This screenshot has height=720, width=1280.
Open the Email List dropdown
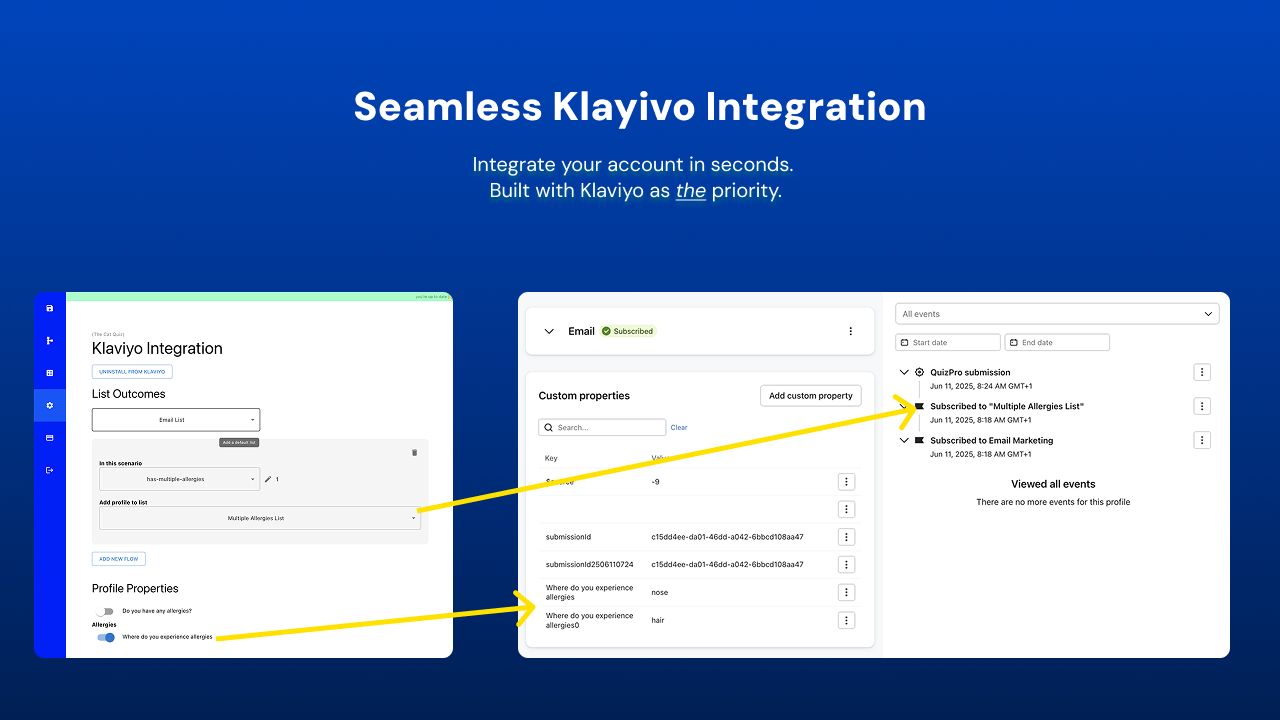[x=175, y=420]
